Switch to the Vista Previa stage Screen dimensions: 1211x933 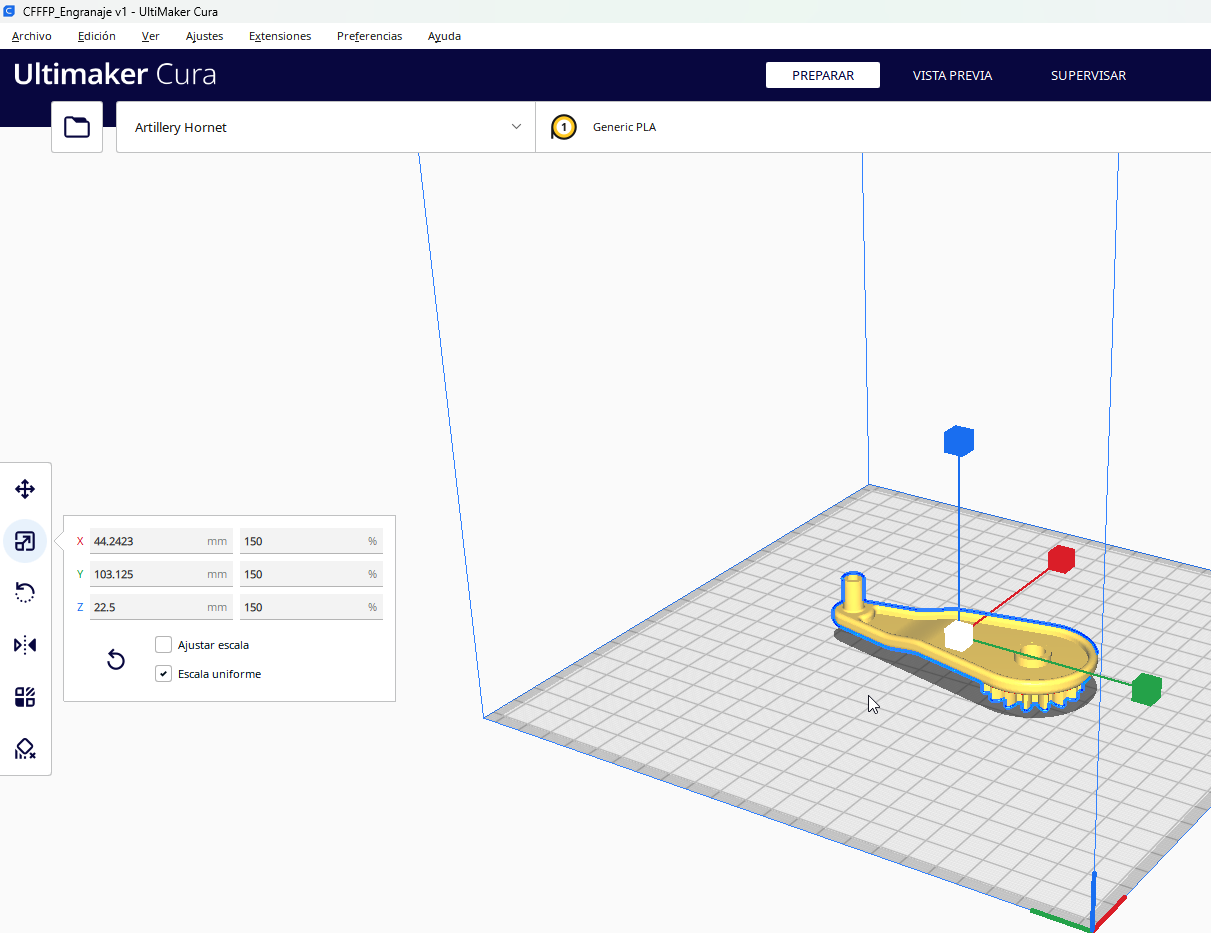pyautogui.click(x=952, y=75)
